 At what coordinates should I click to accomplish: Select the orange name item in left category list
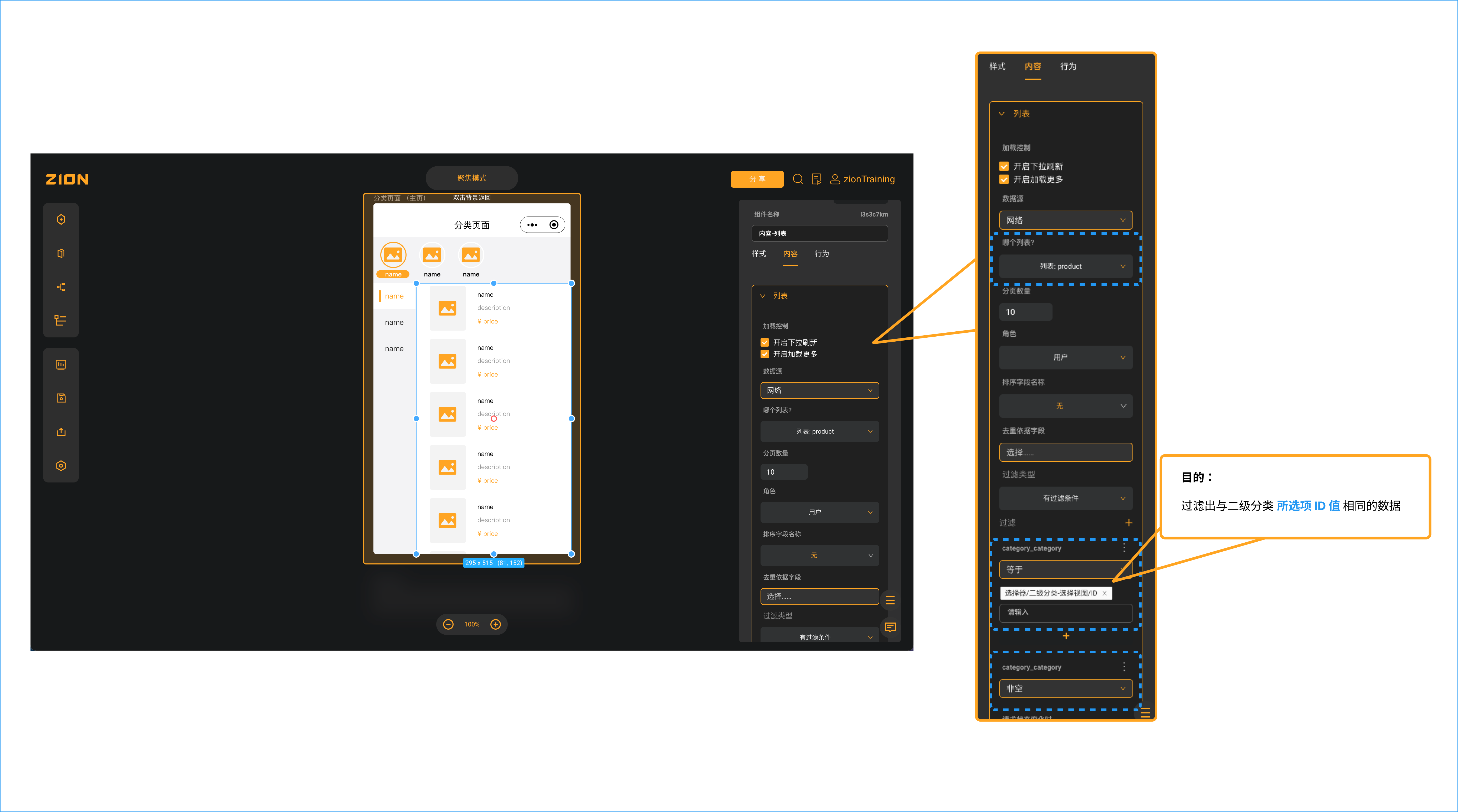tap(394, 296)
